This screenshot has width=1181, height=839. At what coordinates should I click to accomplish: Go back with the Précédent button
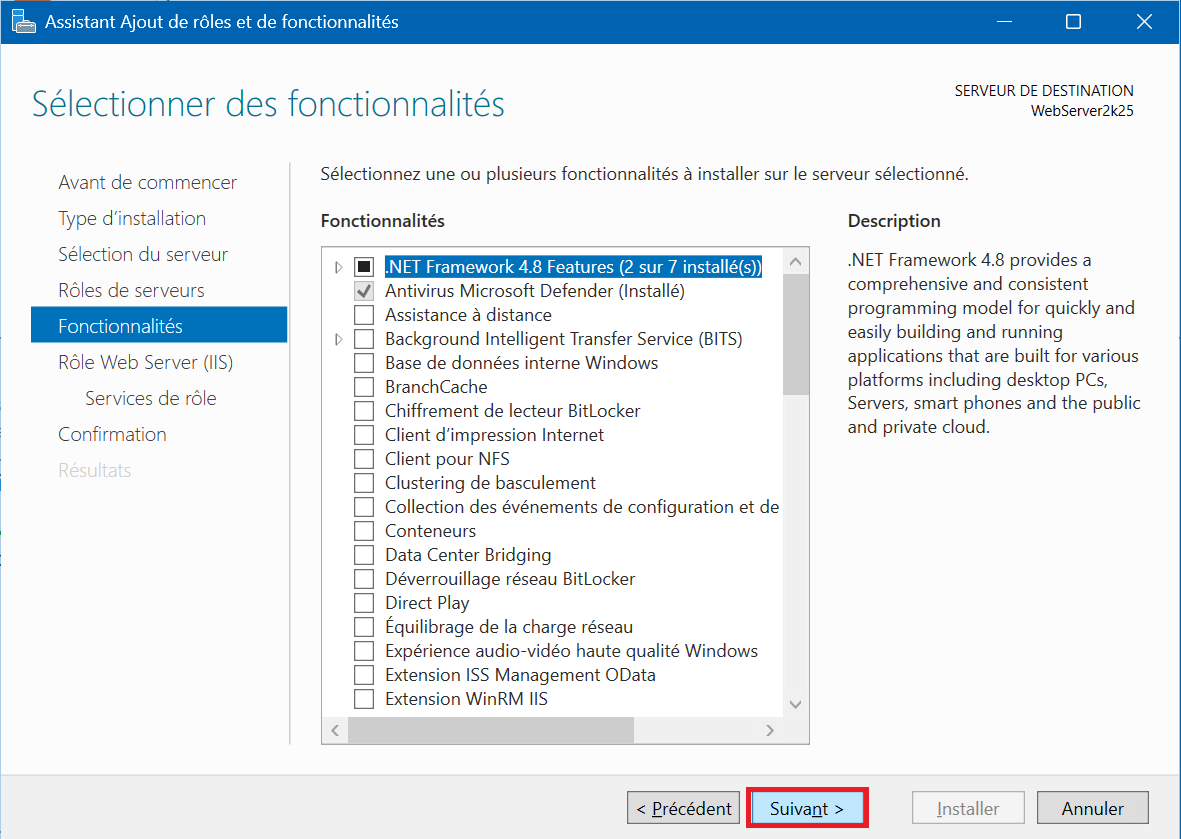[x=684, y=808]
